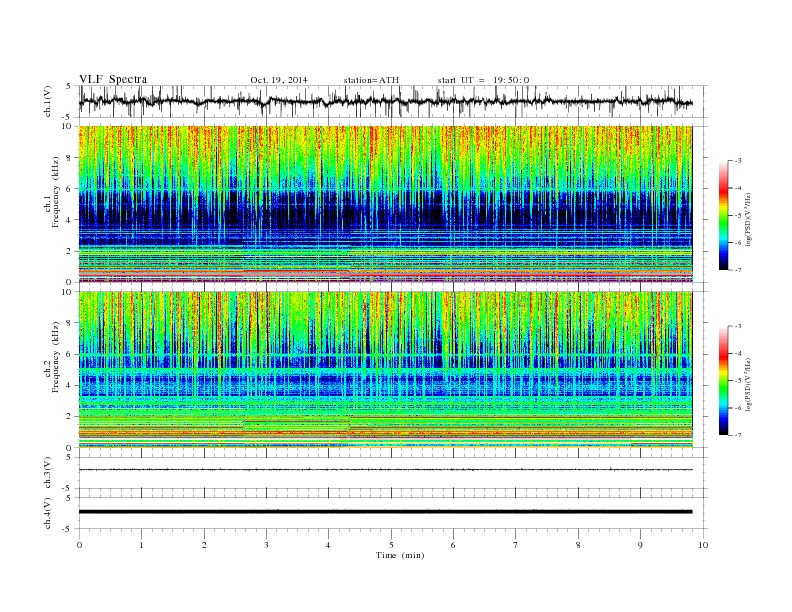Click inside the ch.1 spectrogram plot
The width and height of the screenshot is (792, 612).
point(385,204)
